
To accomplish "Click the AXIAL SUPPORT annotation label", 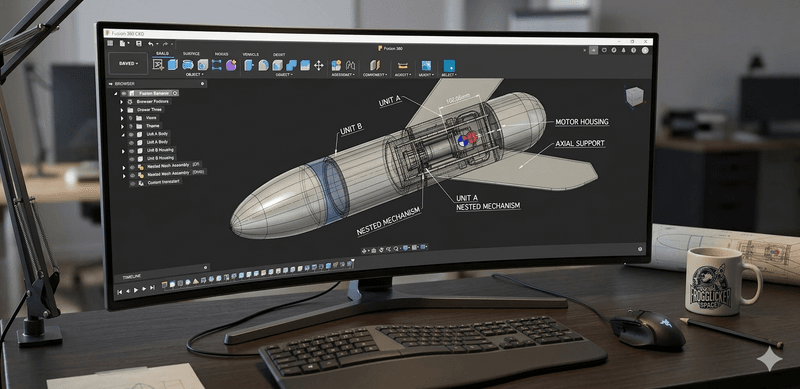I will click(x=580, y=144).
